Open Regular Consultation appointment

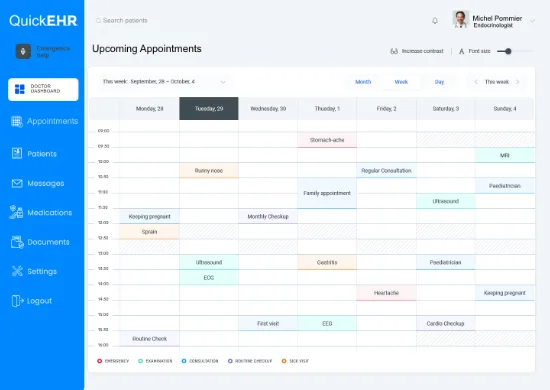(386, 170)
